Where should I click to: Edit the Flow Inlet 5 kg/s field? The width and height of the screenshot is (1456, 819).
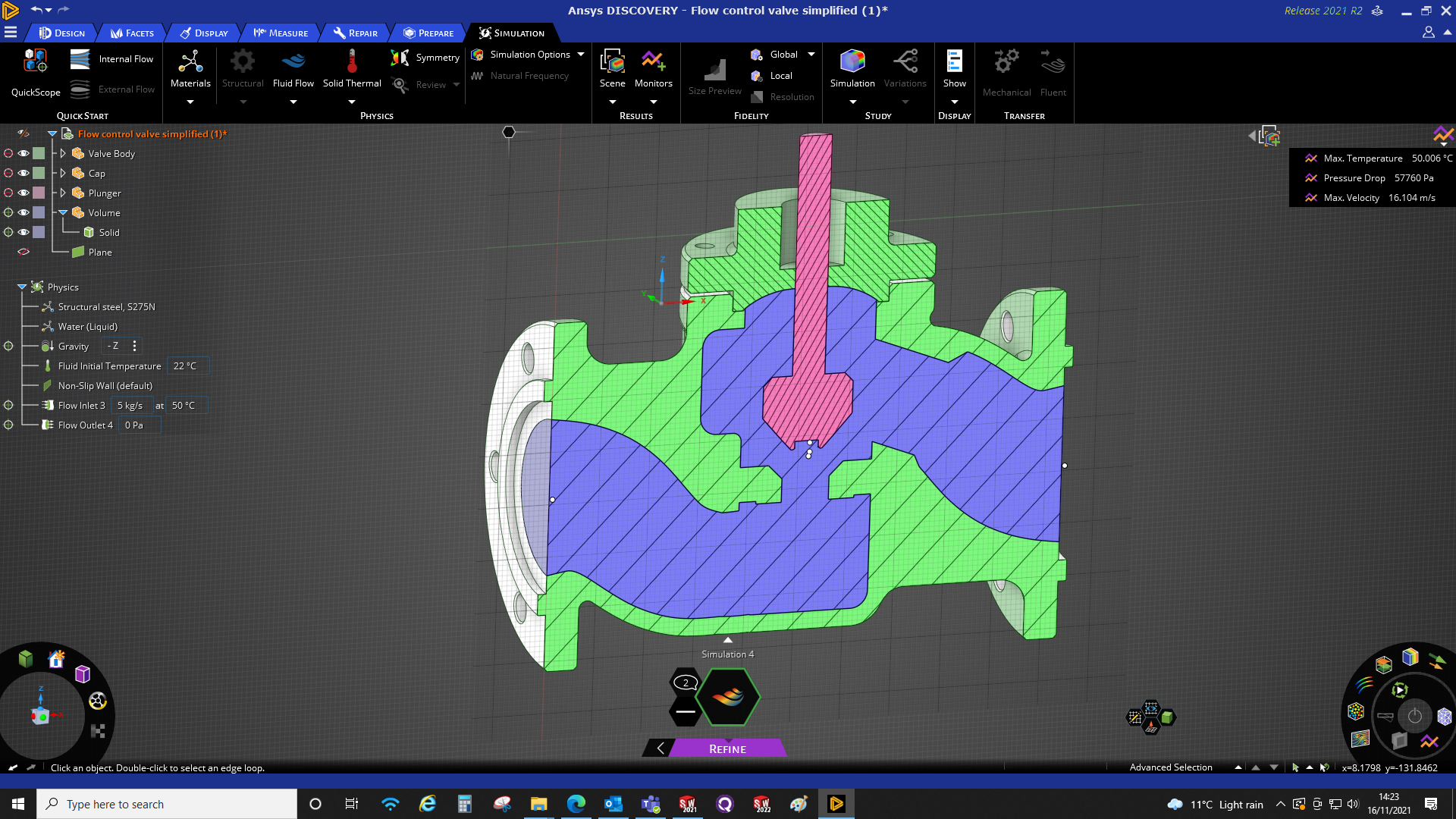coord(131,405)
